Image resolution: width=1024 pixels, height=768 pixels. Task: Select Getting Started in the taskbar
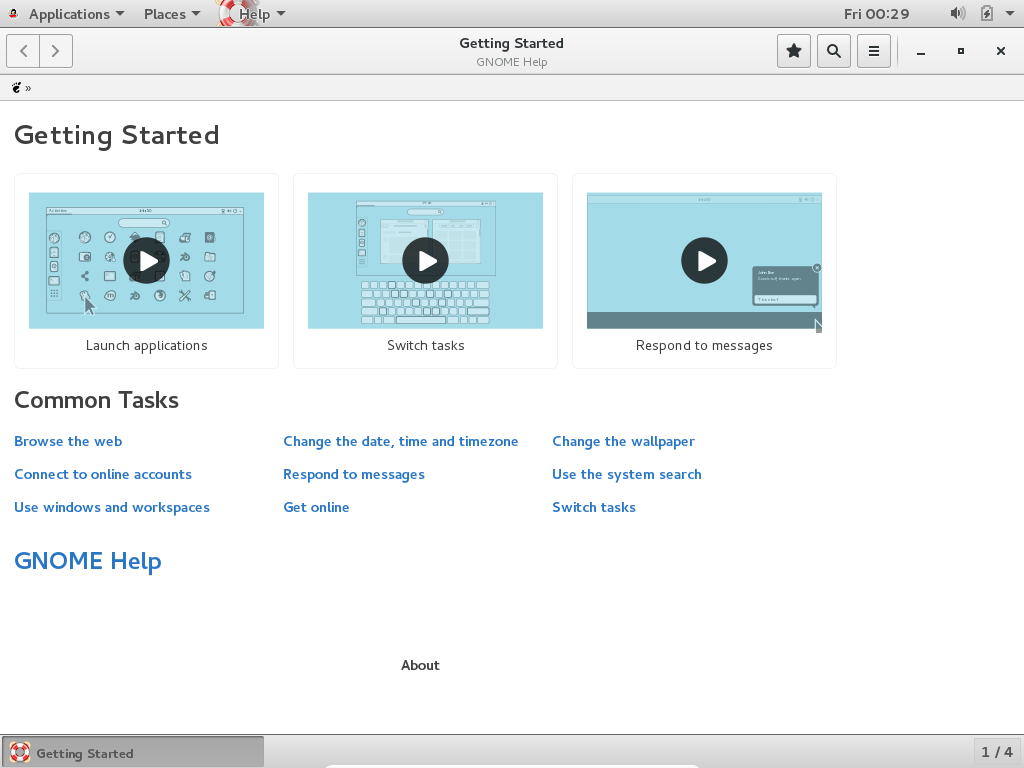[x=133, y=752]
